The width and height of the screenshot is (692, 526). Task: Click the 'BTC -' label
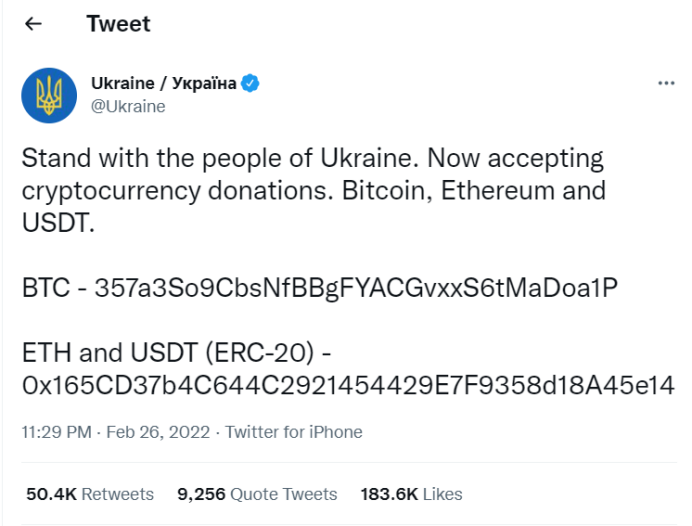[54, 288]
